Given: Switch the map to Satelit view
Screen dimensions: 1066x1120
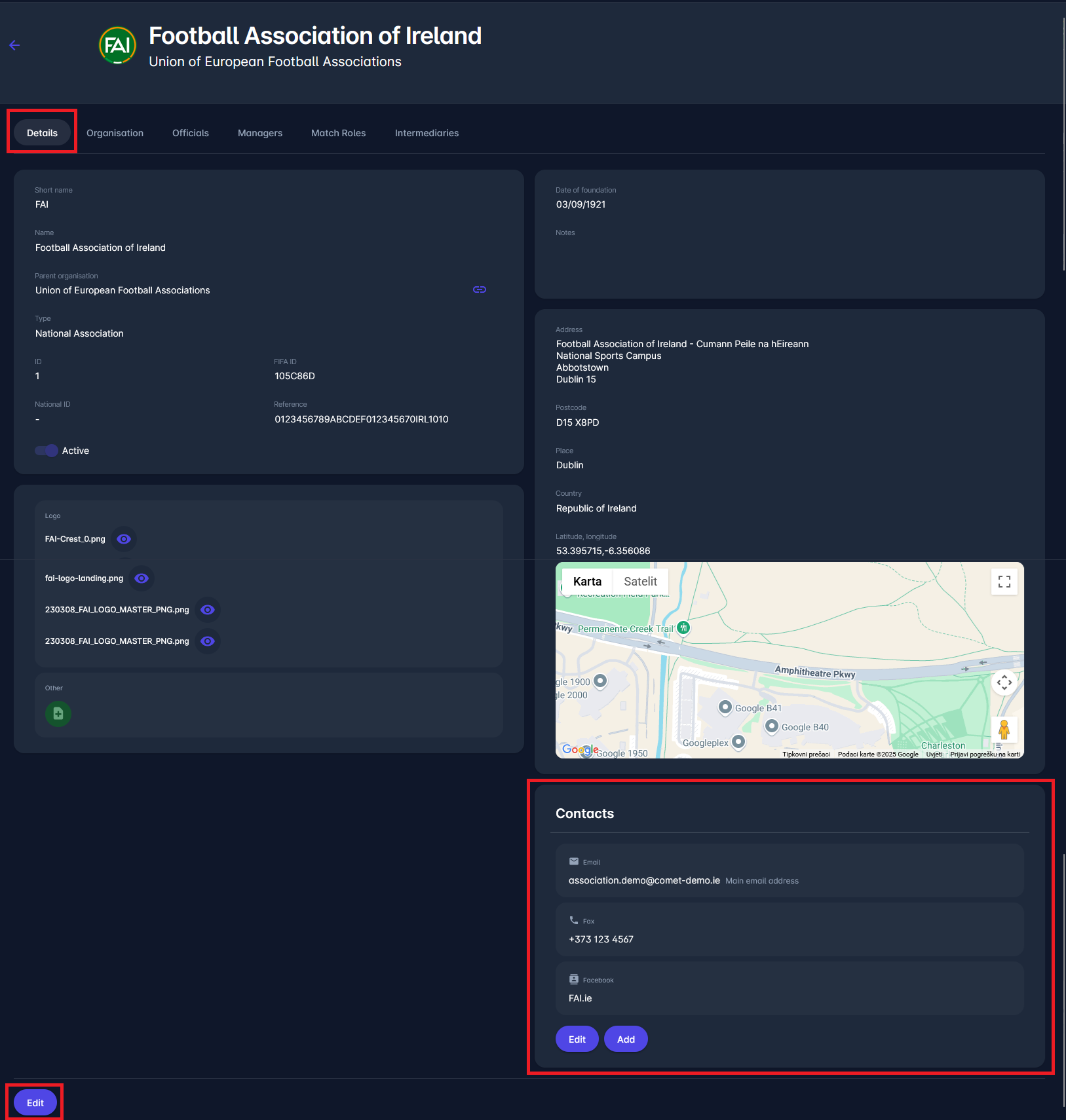Looking at the screenshot, I should [640, 582].
